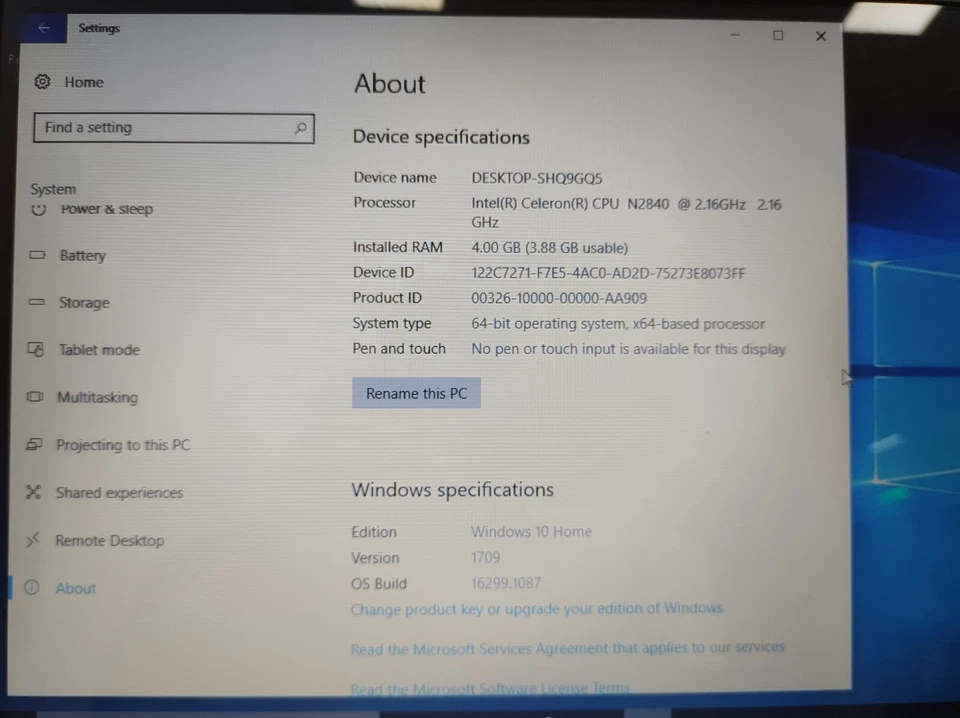Click Read the Microsoft Services Agreement link

[x=568, y=647]
